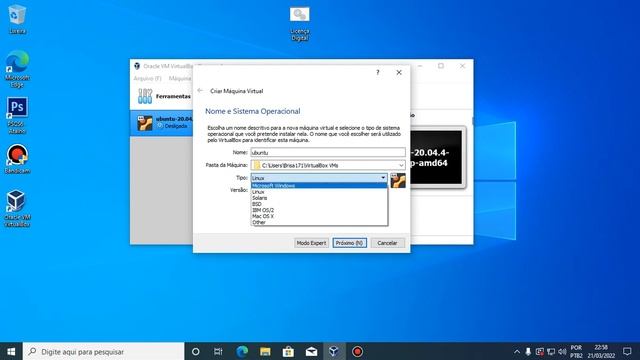Image resolution: width=640 pixels, height=360 pixels.
Task: Open Licença Digital desktop icon
Action: [300, 24]
